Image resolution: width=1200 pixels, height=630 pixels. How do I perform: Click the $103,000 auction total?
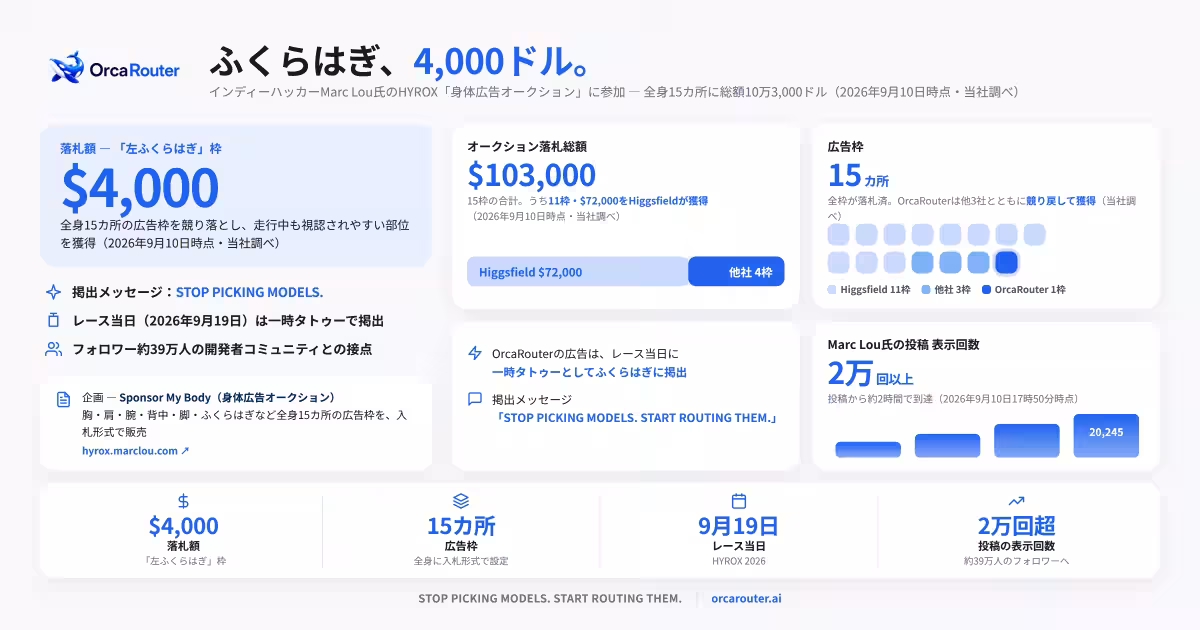pos(532,175)
